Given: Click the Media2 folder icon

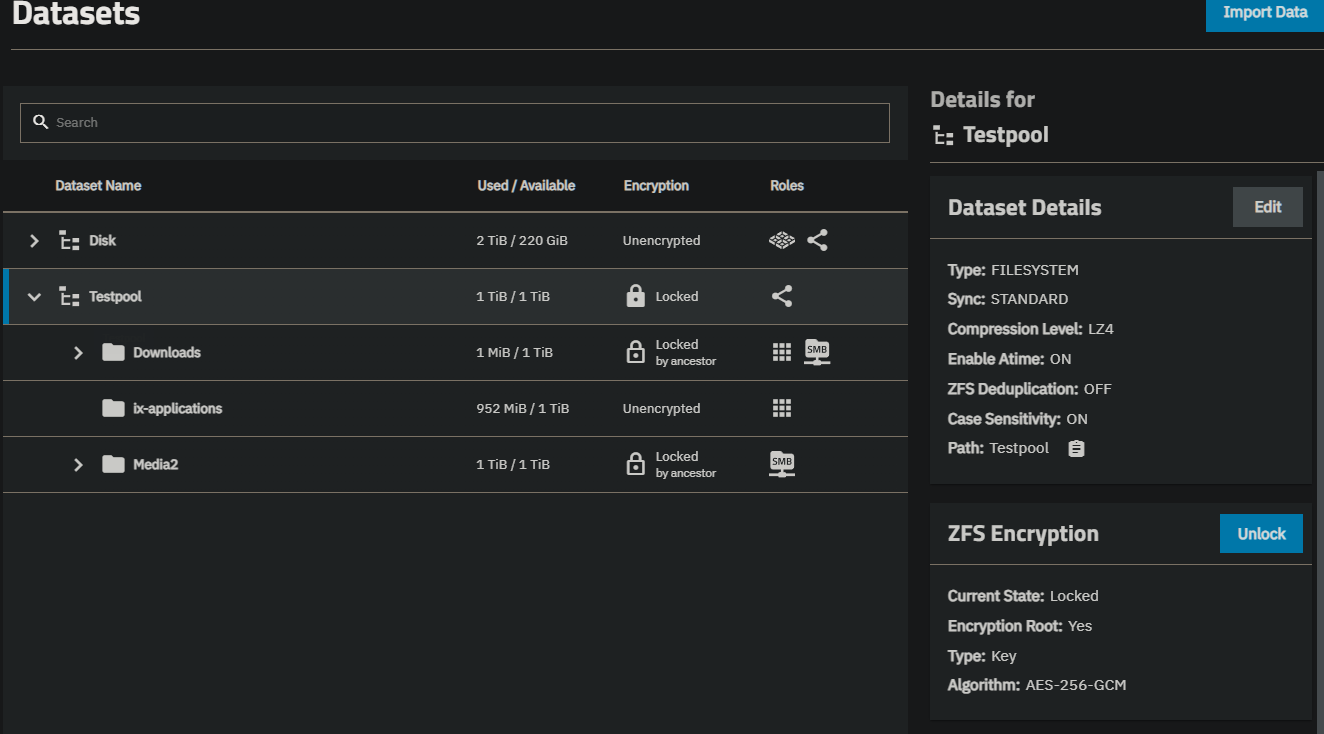Looking at the screenshot, I should coord(113,464).
